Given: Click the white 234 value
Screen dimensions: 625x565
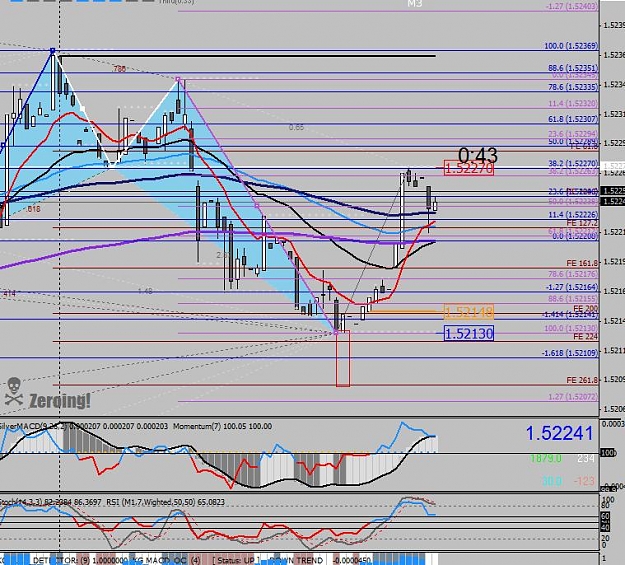Looking at the screenshot, I should coord(585,459).
